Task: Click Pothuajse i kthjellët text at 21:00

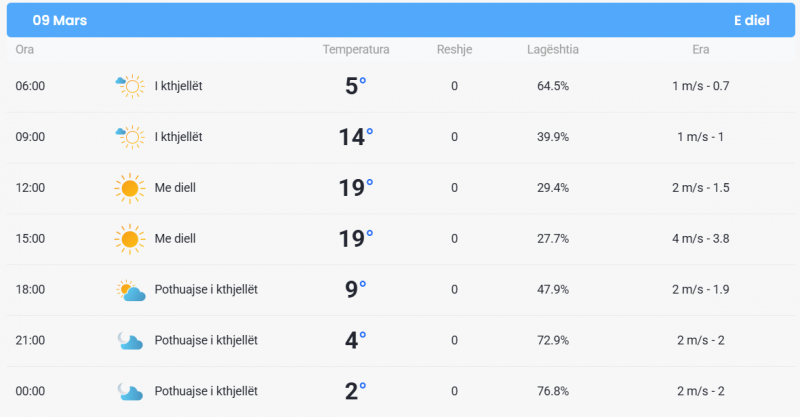Action: click(x=206, y=341)
